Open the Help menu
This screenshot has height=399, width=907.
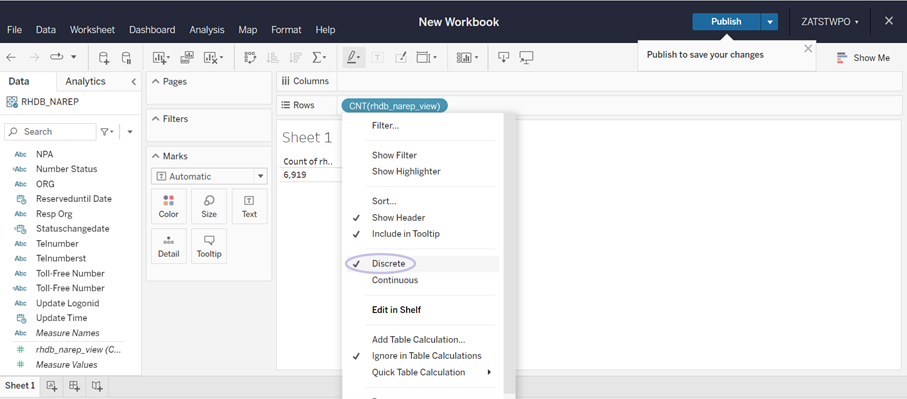pyautogui.click(x=325, y=29)
